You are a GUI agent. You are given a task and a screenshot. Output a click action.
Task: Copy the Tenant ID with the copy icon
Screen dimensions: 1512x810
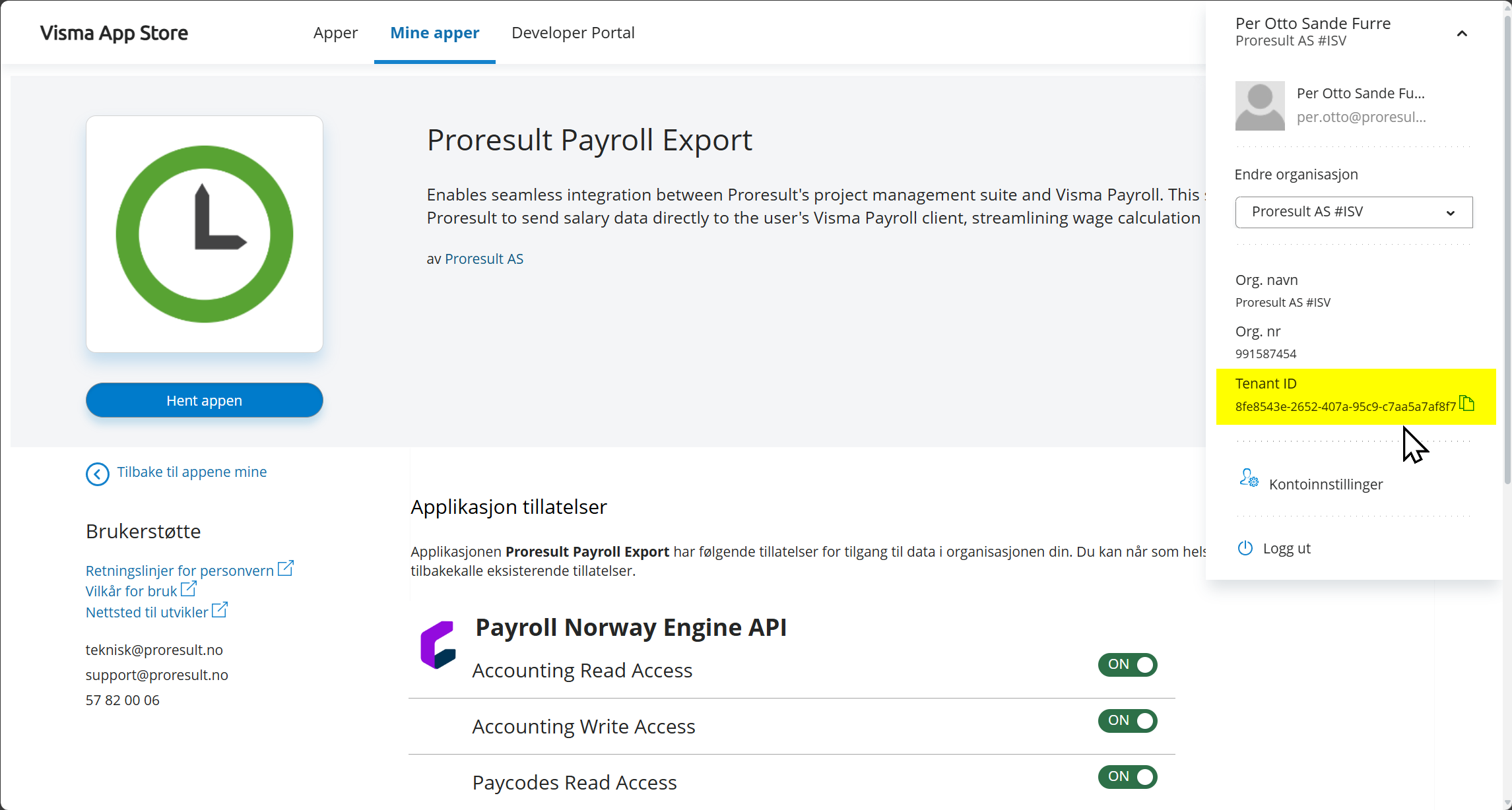pyautogui.click(x=1466, y=403)
